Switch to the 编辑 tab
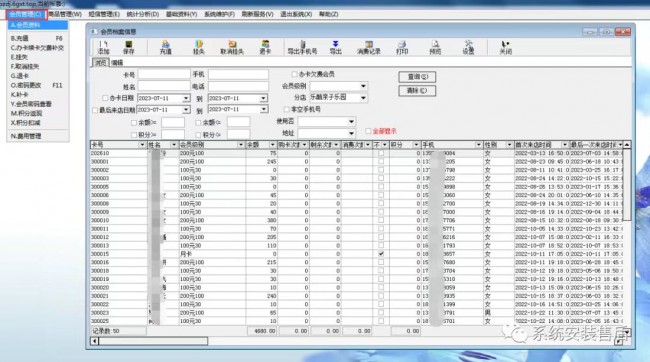The image size is (650, 362). pos(117,63)
